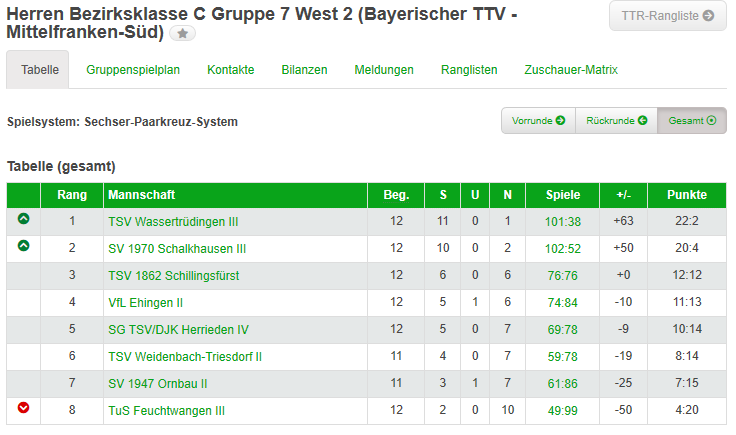Image resolution: width=736 pixels, height=435 pixels.
Task: Click promotion arrow icon for TSV Wassertrüdingen III
Action: point(23,219)
